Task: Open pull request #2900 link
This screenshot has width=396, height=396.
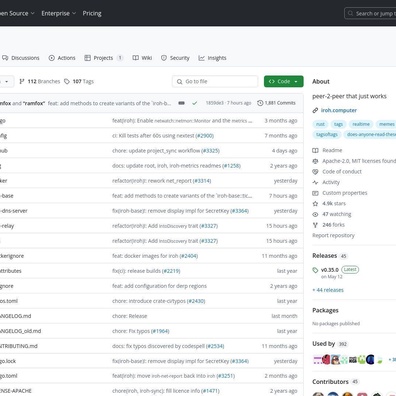Action: (x=205, y=136)
